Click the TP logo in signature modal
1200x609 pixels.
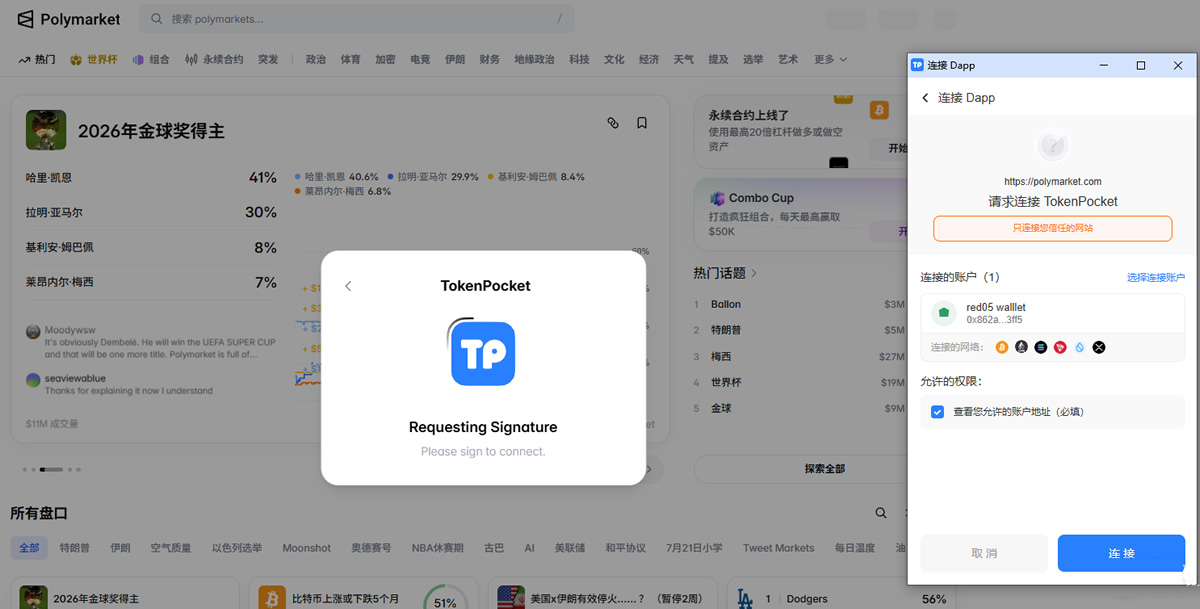(x=482, y=353)
